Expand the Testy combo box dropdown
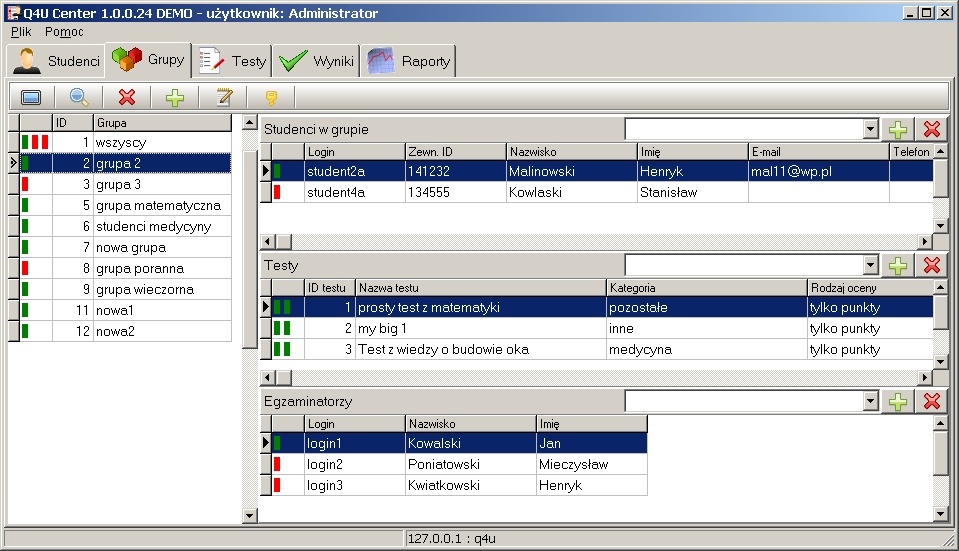 (871, 265)
